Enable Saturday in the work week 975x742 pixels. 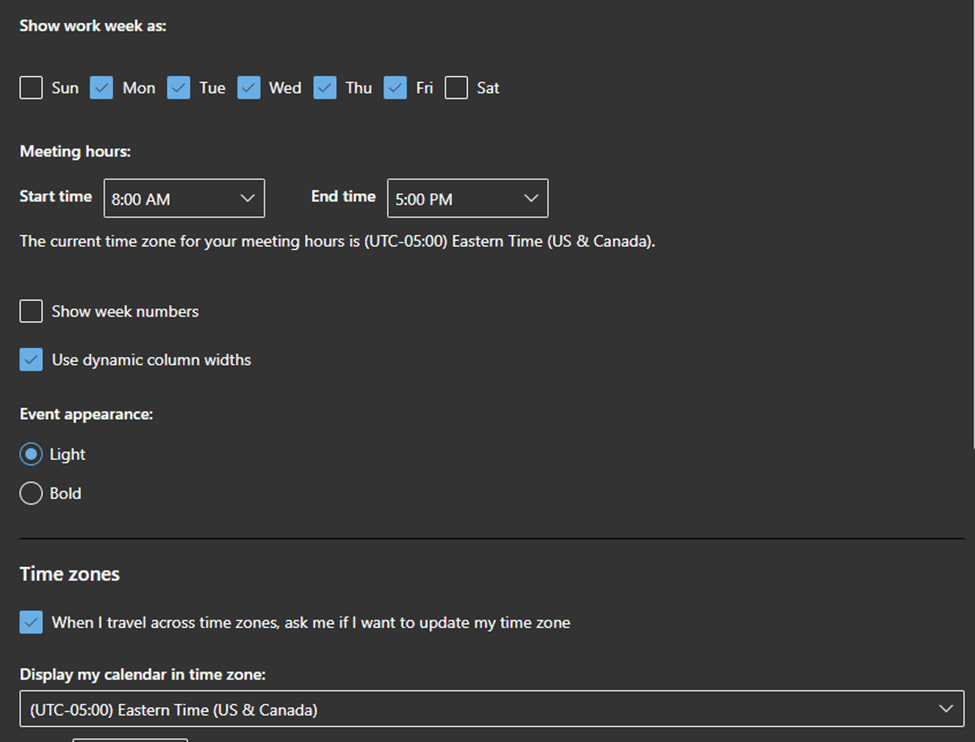(456, 88)
